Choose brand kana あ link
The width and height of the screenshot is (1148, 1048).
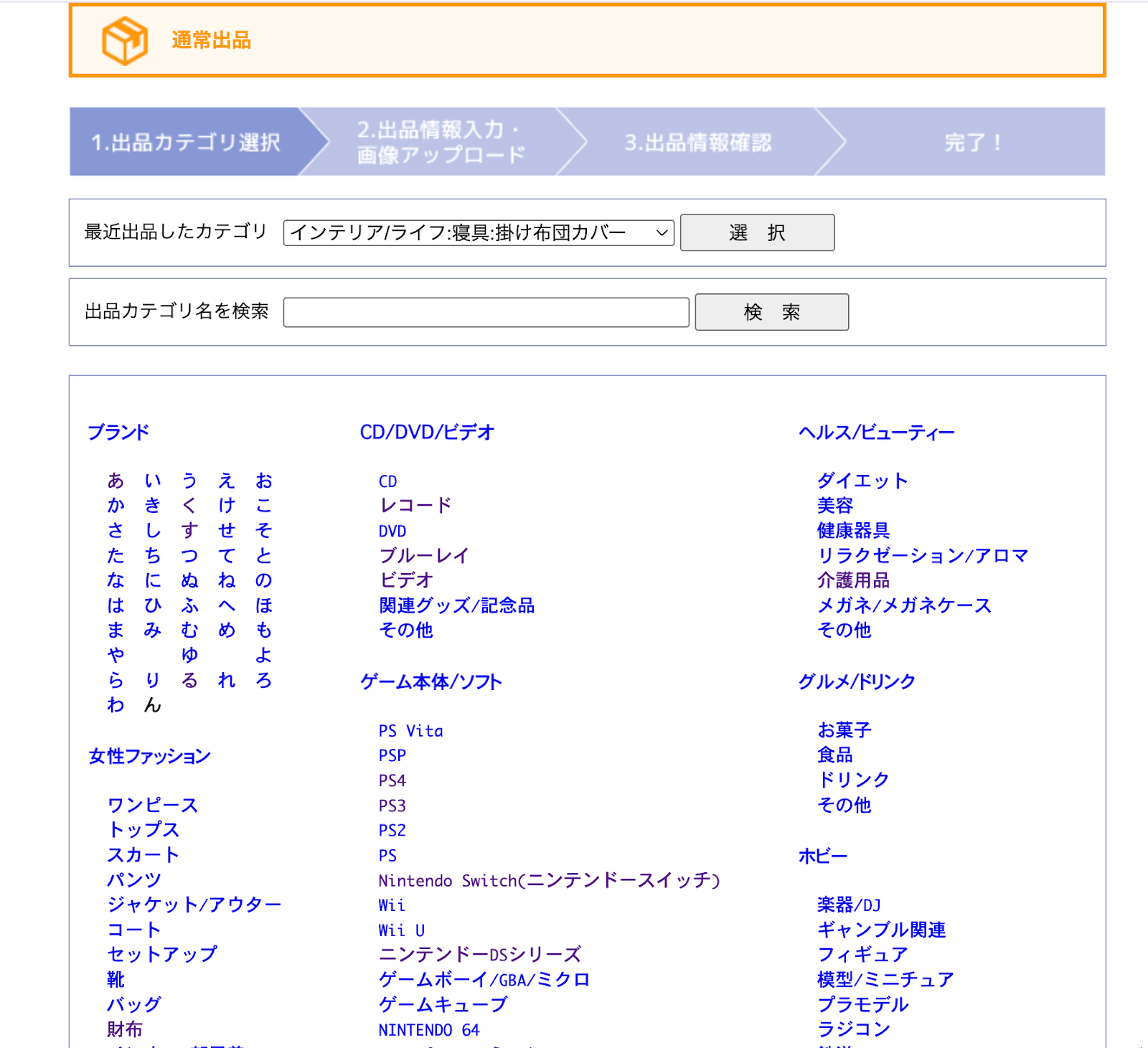coord(116,481)
